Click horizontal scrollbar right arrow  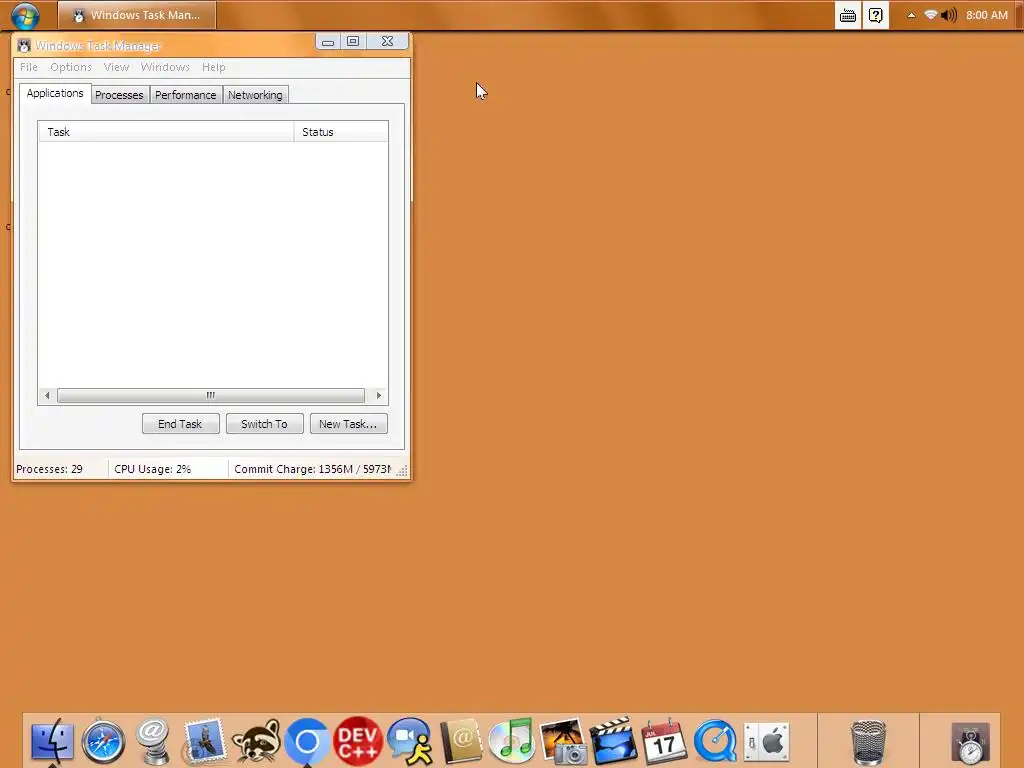point(379,396)
